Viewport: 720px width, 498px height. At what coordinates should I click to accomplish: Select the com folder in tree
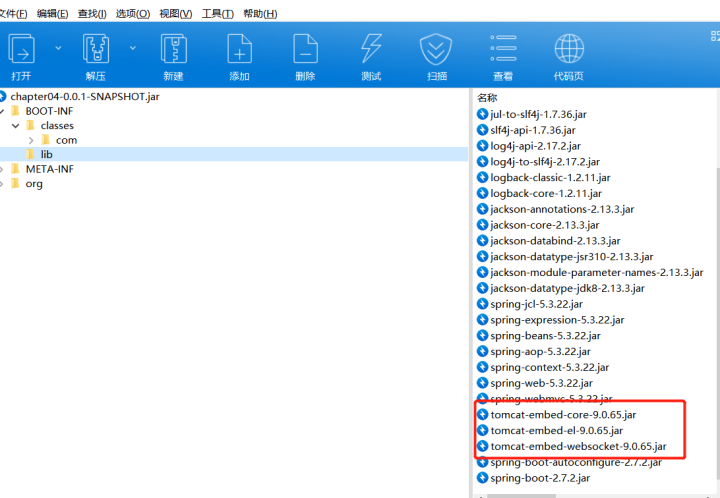click(66, 140)
